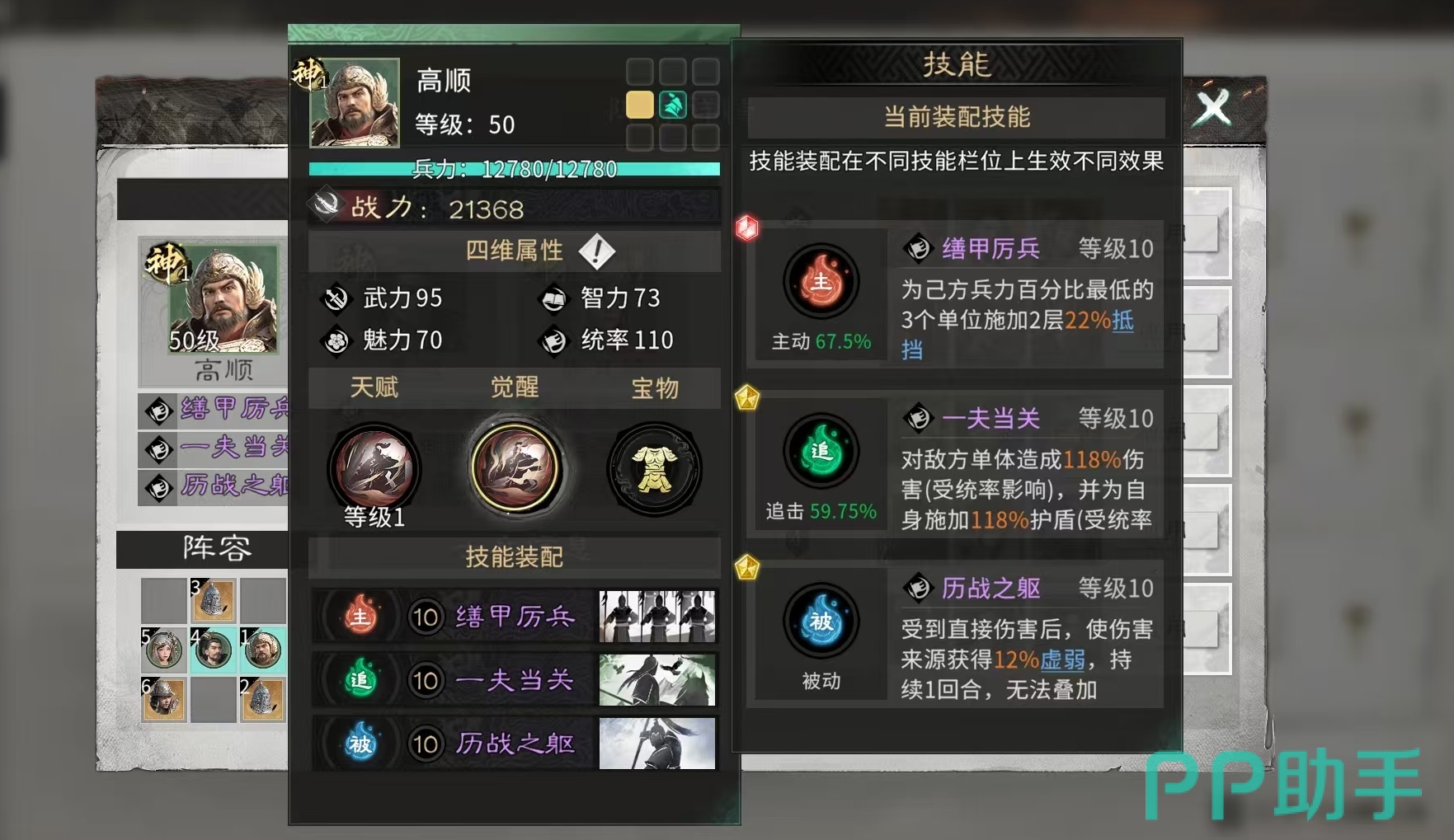
Task: Open the 历战之躯 skill equip row
Action: [x=515, y=744]
